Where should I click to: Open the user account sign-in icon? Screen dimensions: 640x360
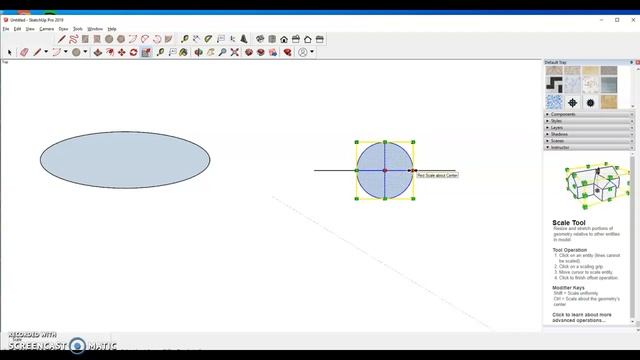coord(302,52)
